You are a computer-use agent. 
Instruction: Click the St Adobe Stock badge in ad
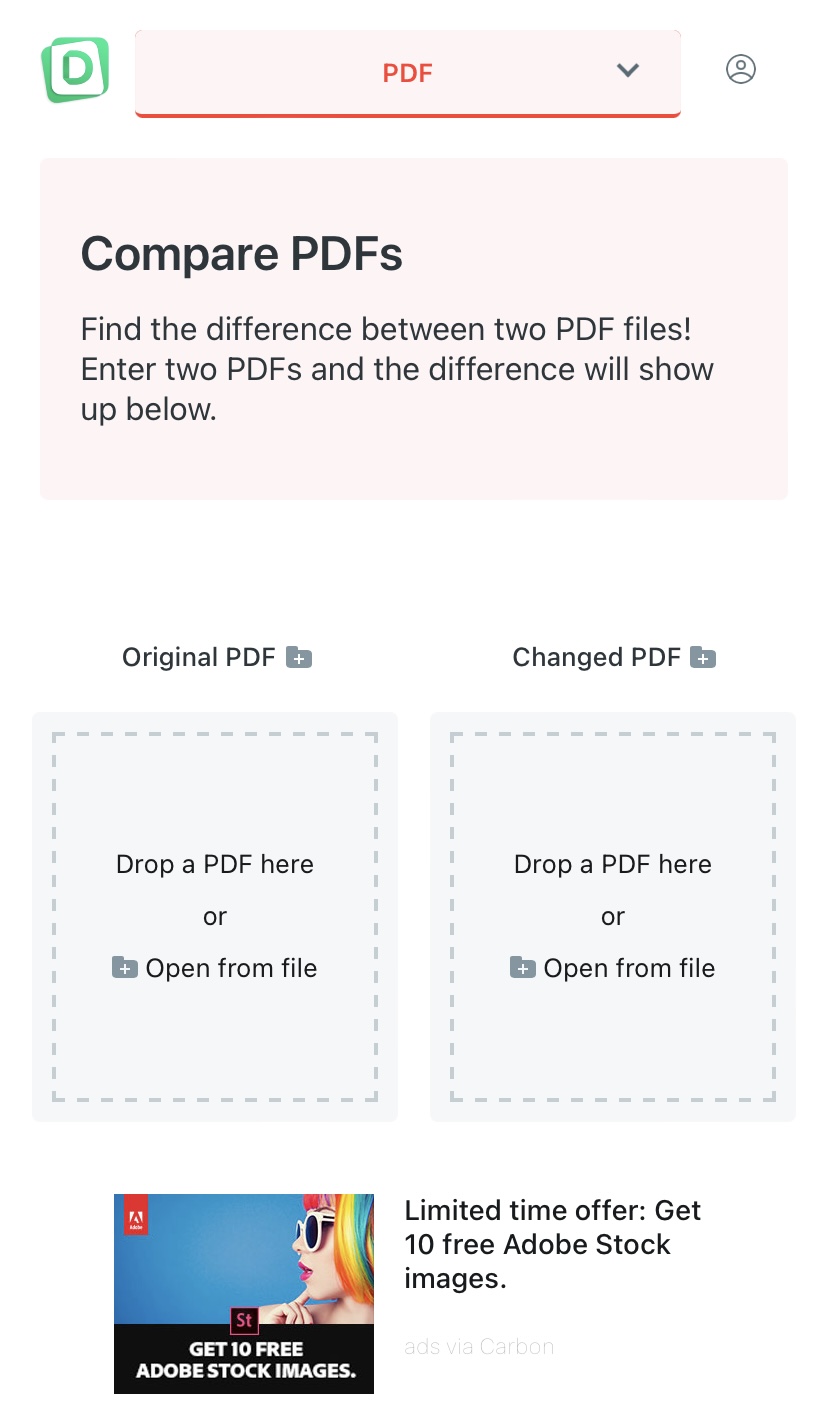pyautogui.click(x=244, y=1320)
